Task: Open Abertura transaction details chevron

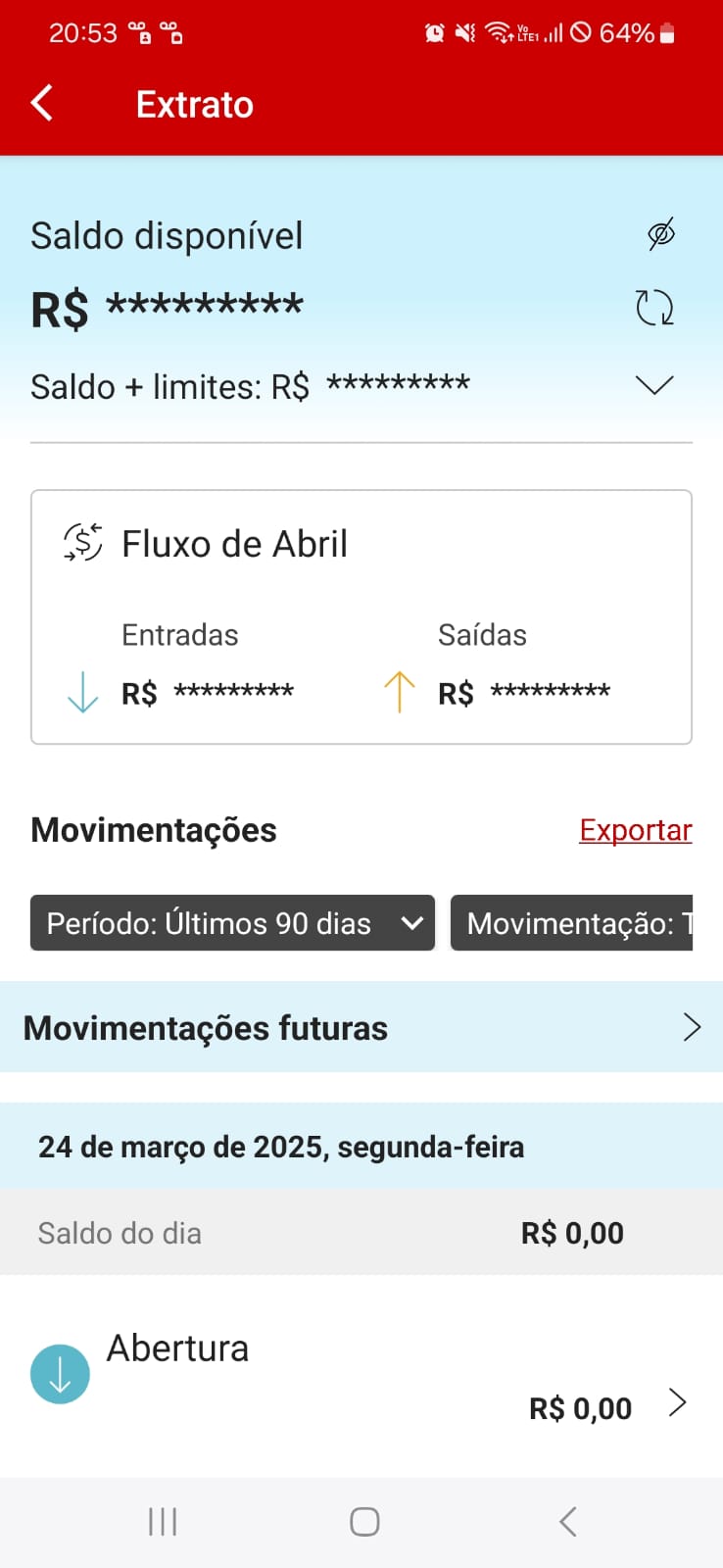Action: 677,1403
